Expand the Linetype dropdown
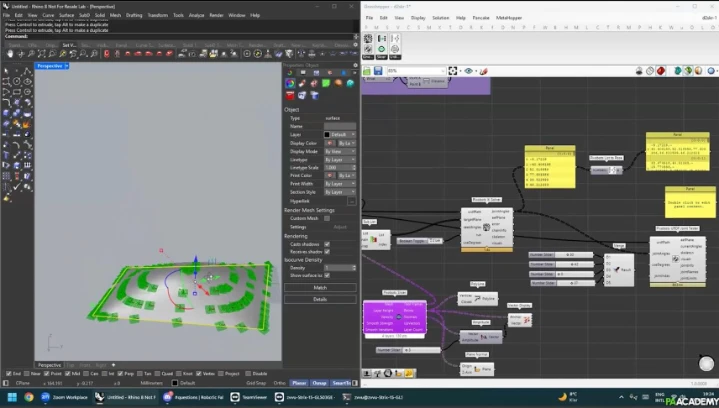This screenshot has width=719, height=408. point(340,159)
